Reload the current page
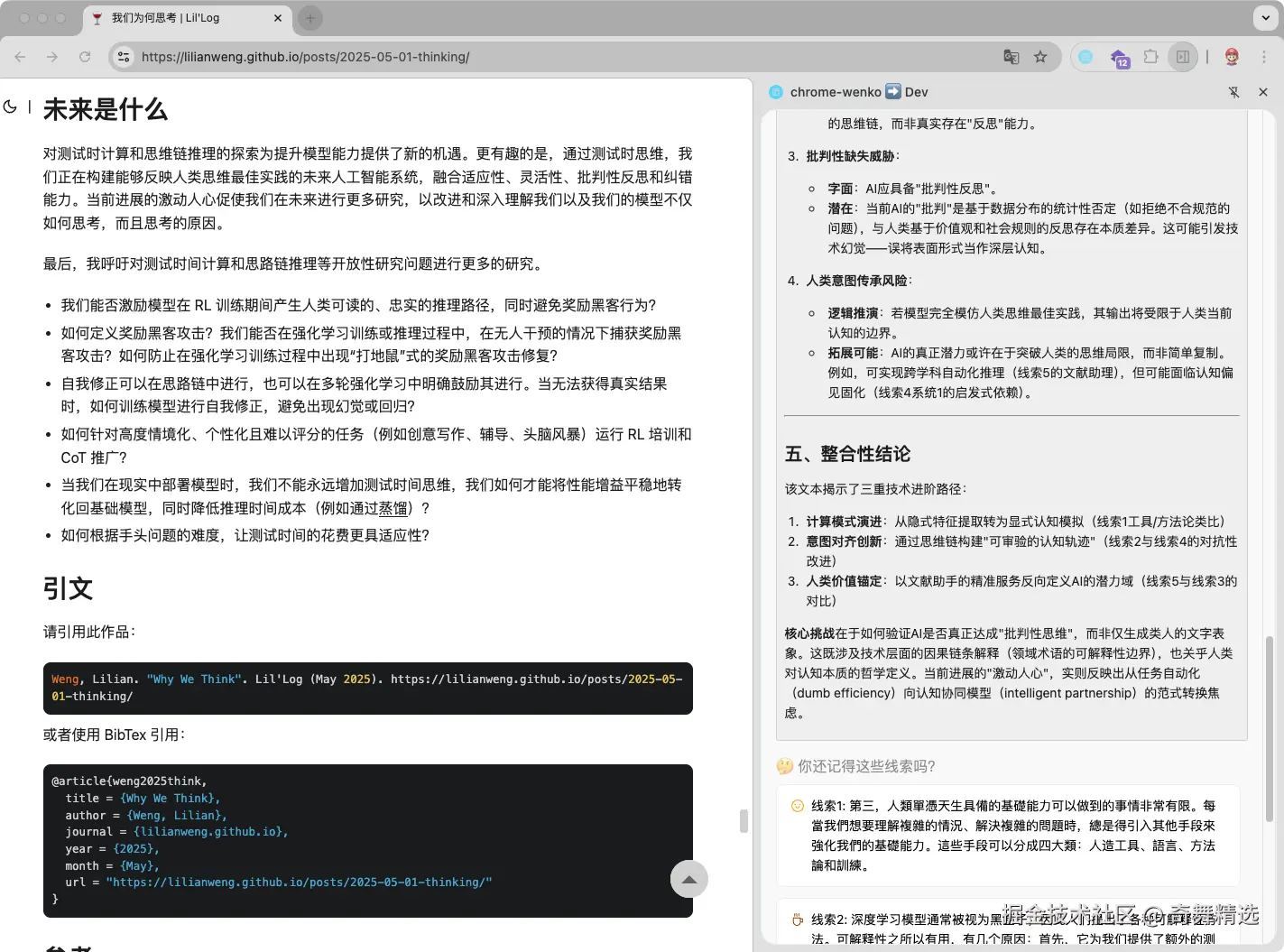This screenshot has width=1284, height=952. coord(85,56)
